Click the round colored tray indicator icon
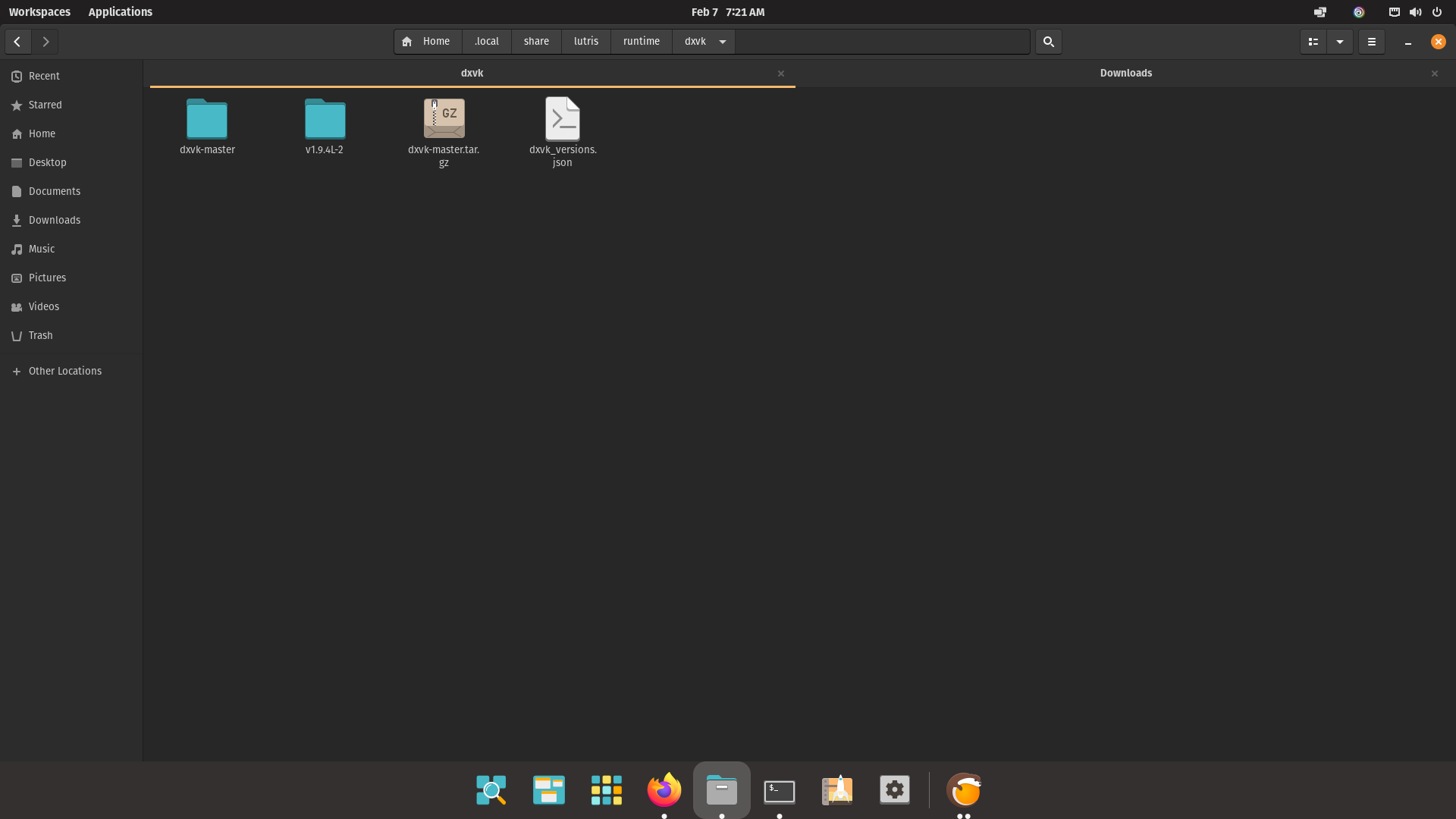 pyautogui.click(x=1359, y=12)
